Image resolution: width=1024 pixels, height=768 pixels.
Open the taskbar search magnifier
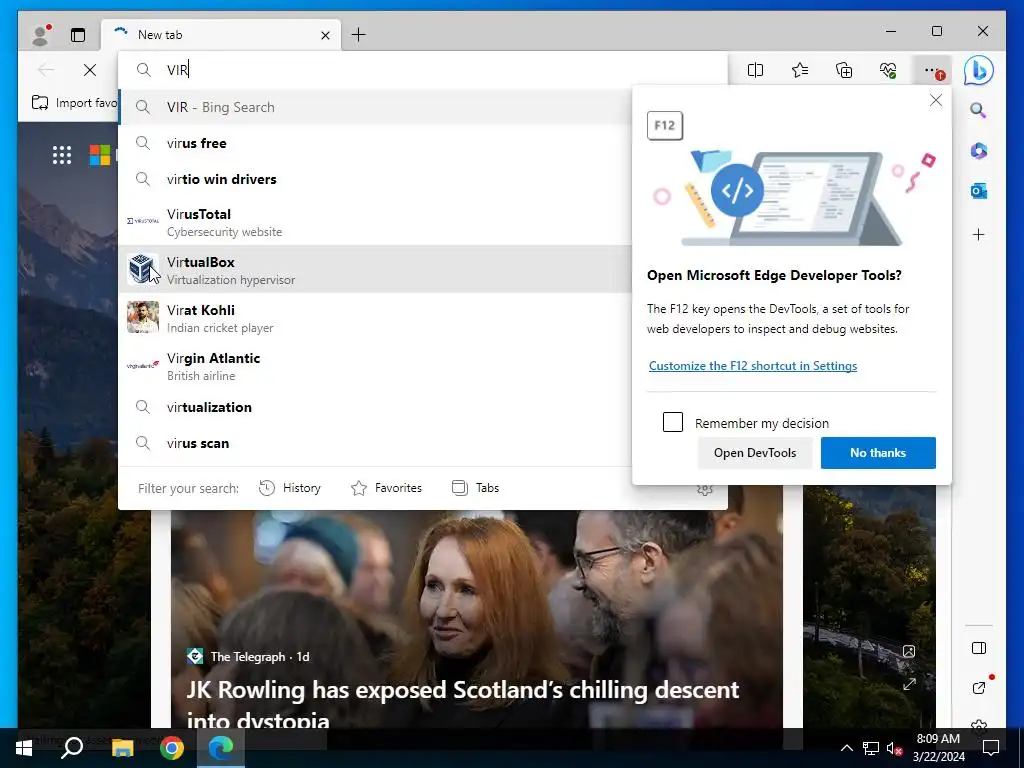pos(72,748)
